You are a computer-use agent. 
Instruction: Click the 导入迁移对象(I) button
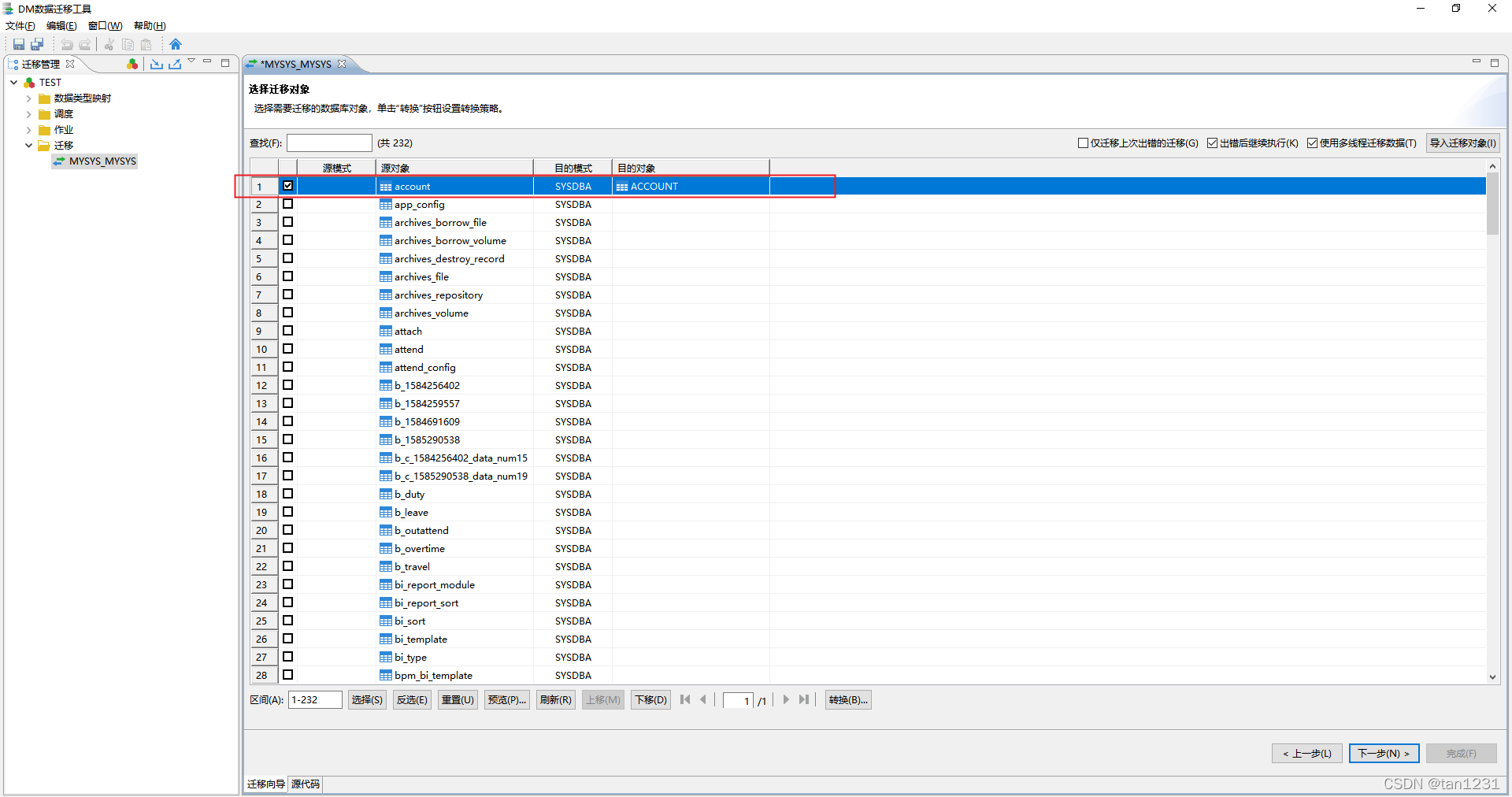1462,143
